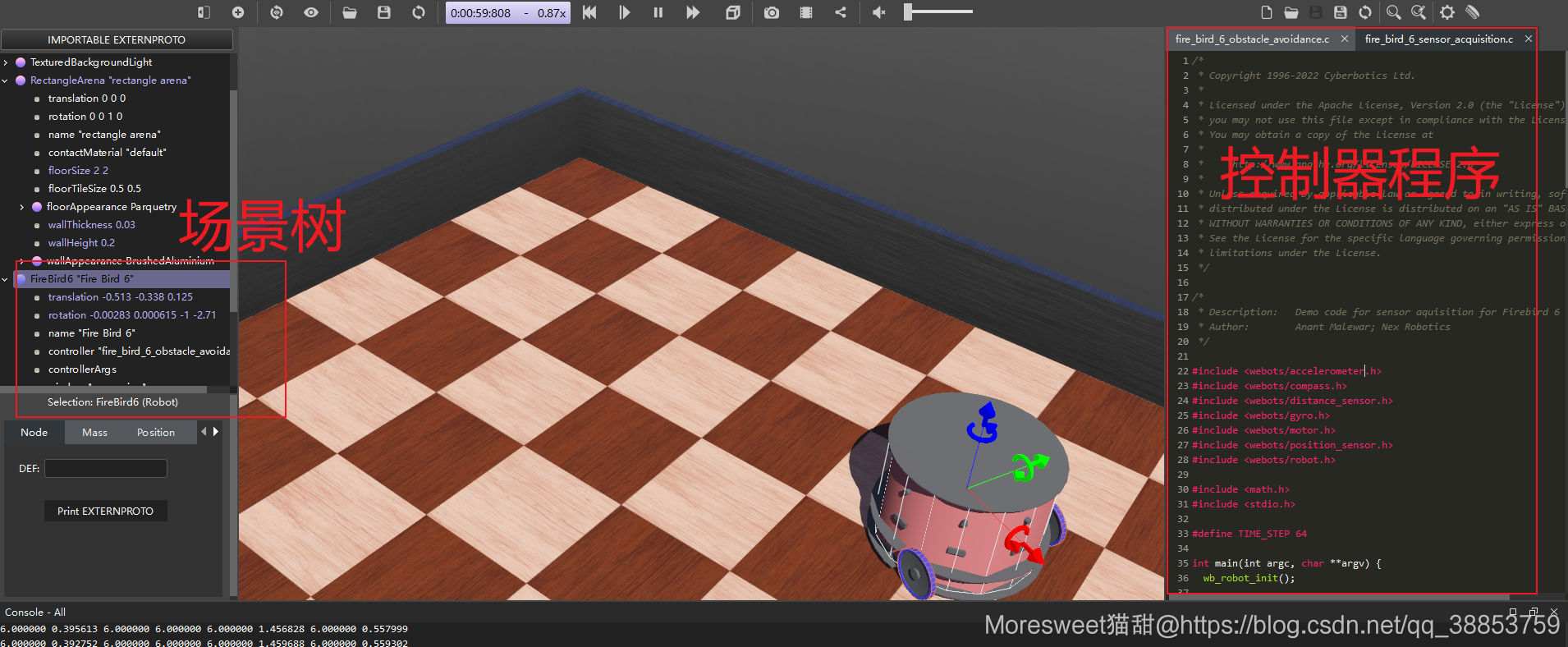
Task: Click the scene tree horizontal scrollbar
Action: tap(103, 389)
